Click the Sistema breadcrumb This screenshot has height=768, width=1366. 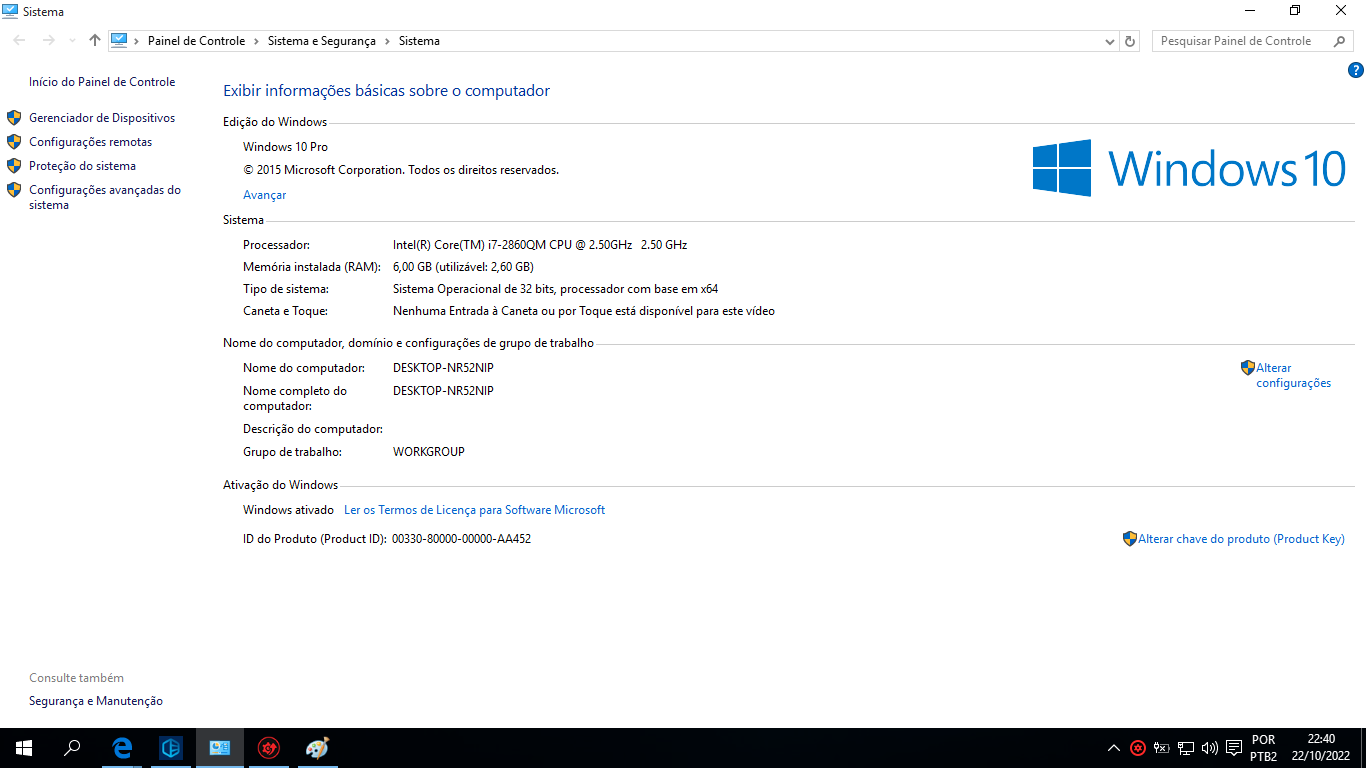point(419,41)
